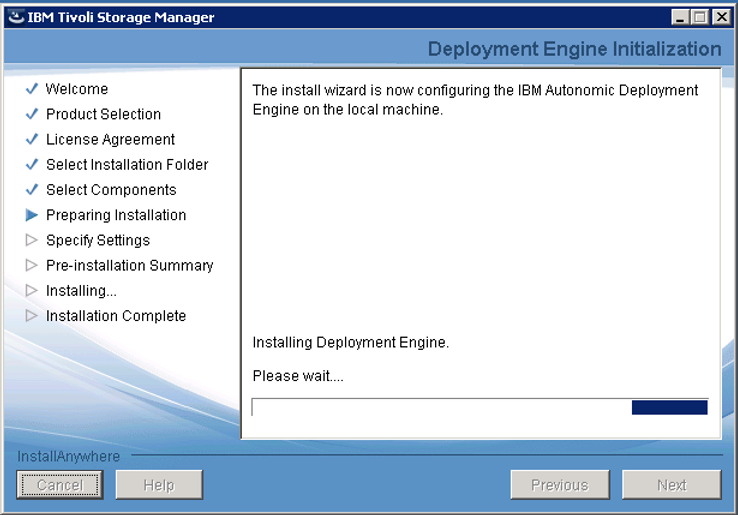Click the checkmark beside Product Selection
The width and height of the screenshot is (738, 515).
(x=32, y=114)
